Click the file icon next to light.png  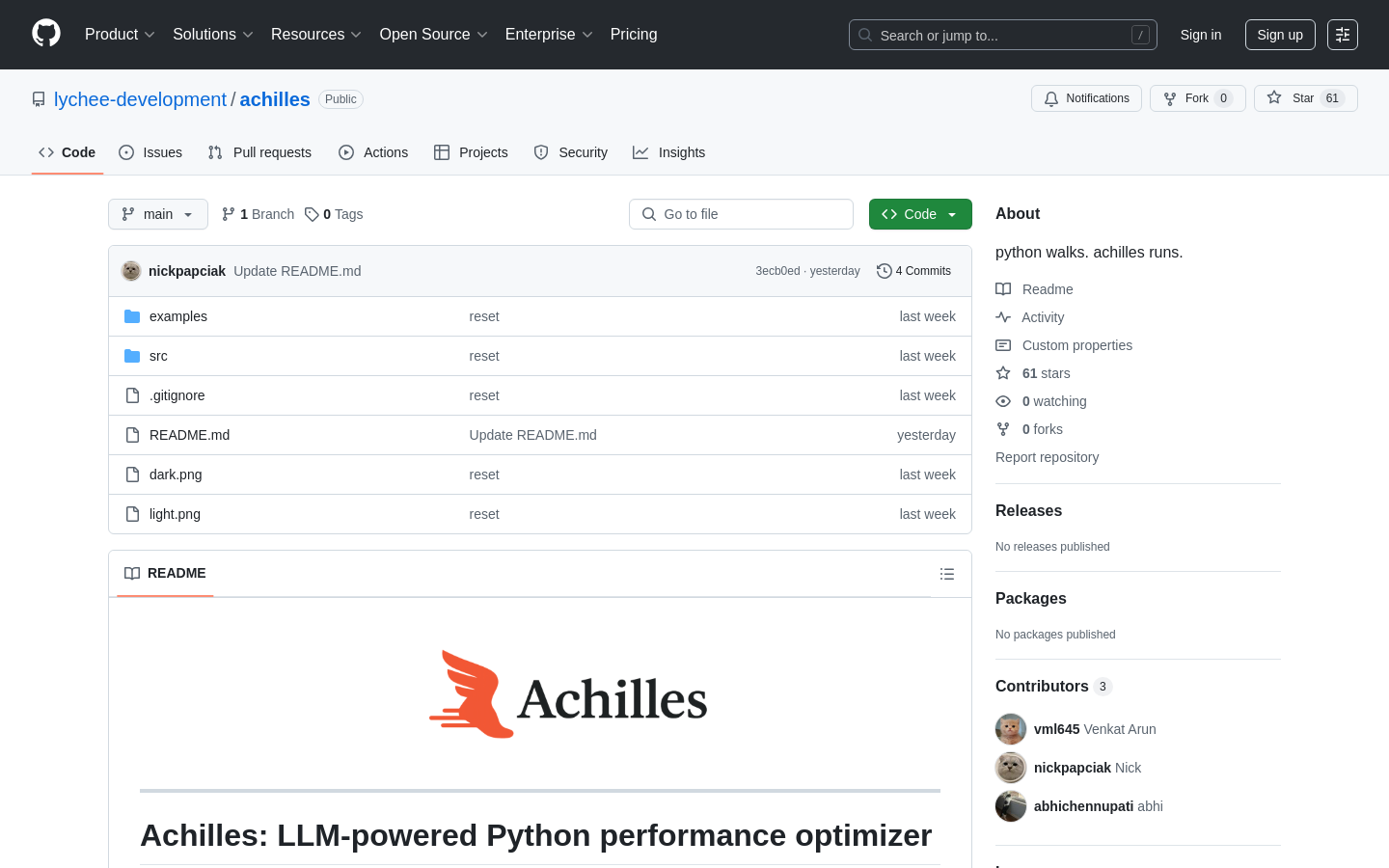pyautogui.click(x=132, y=514)
